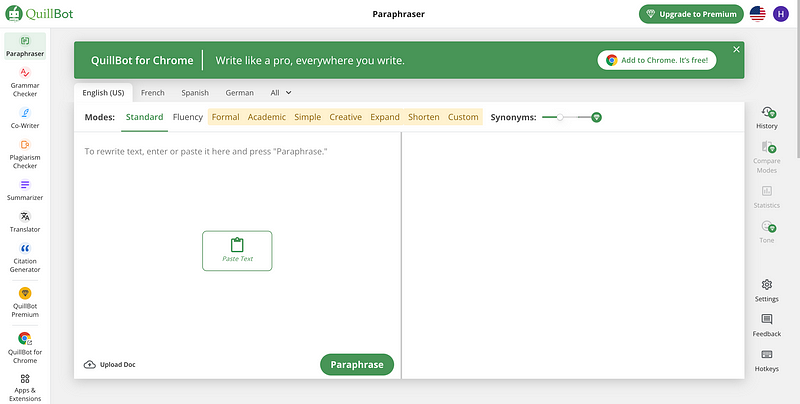Select the Creative mode
The height and width of the screenshot is (404, 800).
[345, 117]
